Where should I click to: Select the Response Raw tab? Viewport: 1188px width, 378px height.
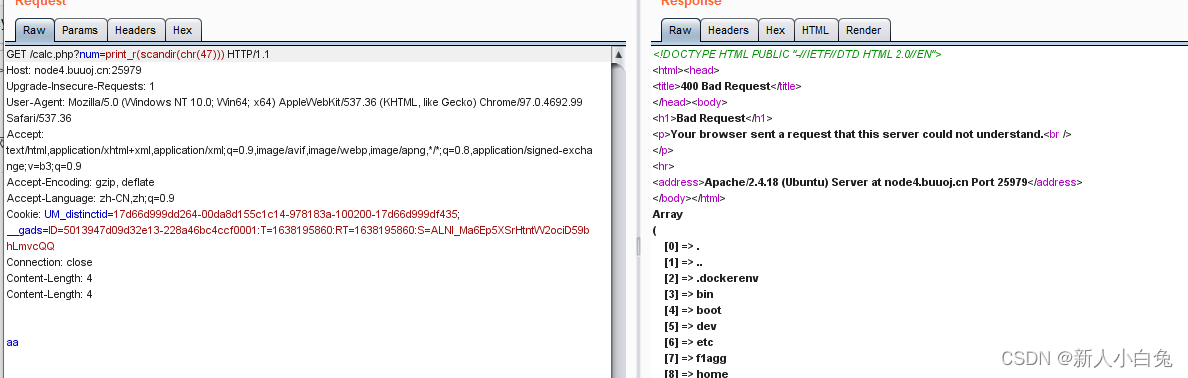click(x=680, y=30)
